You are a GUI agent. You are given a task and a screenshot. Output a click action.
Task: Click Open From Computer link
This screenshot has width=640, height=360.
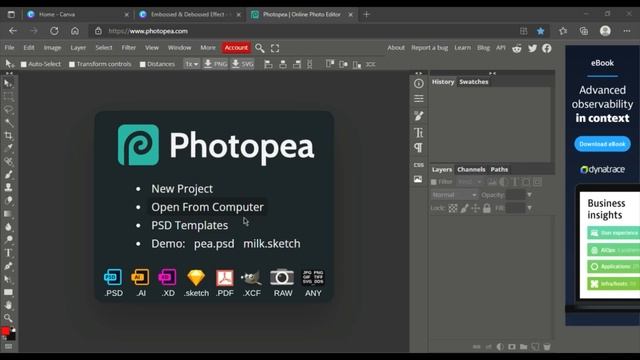[x=207, y=207]
